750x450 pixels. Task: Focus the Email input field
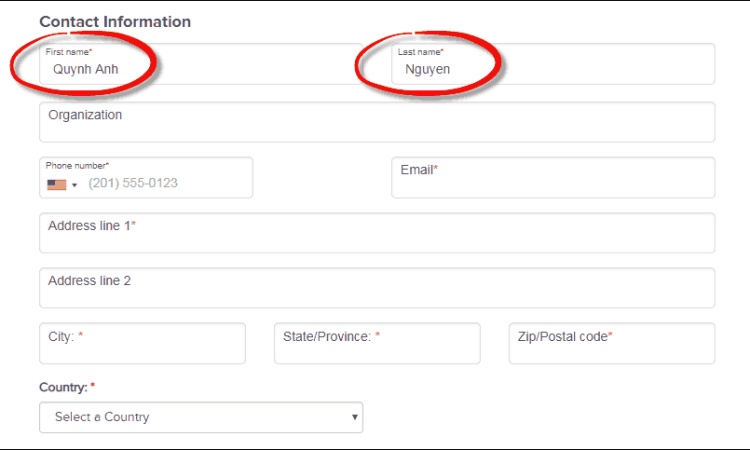(x=553, y=178)
